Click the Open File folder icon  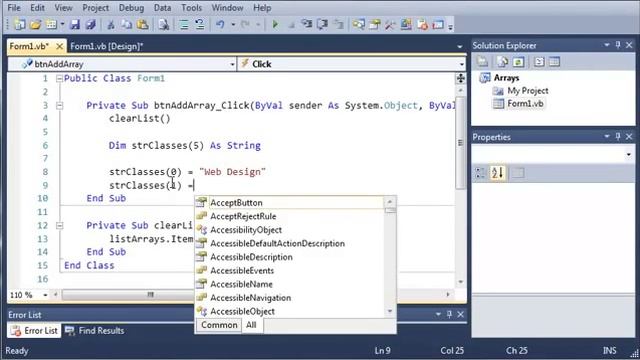36,25
